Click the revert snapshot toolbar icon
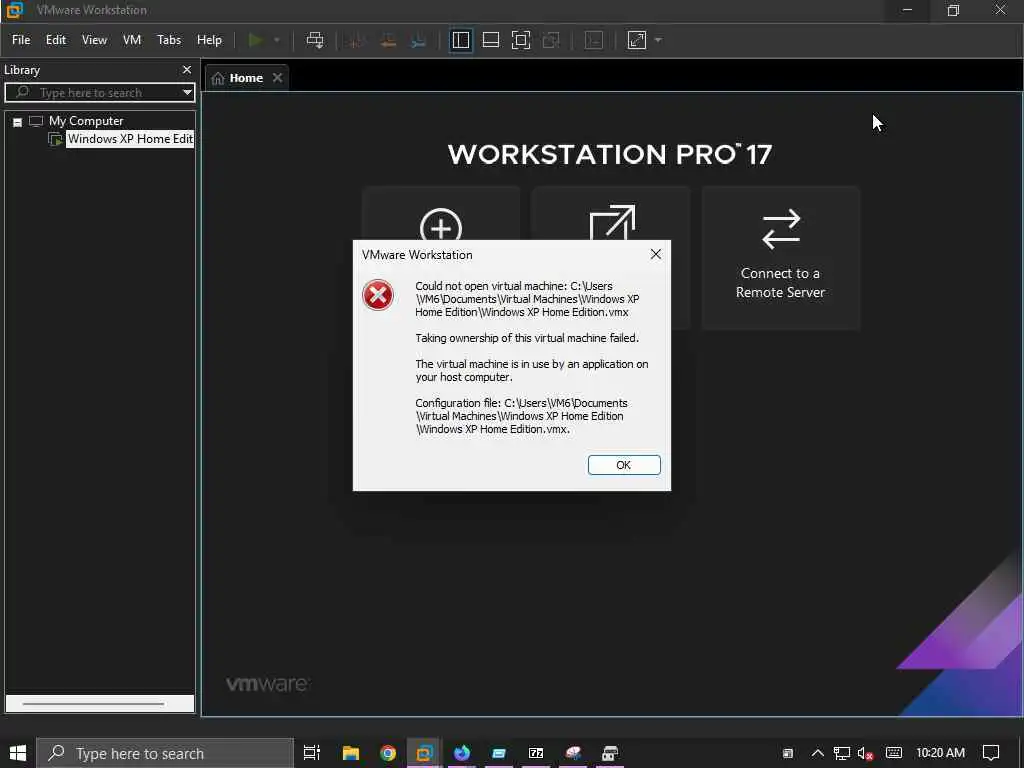 tap(388, 40)
